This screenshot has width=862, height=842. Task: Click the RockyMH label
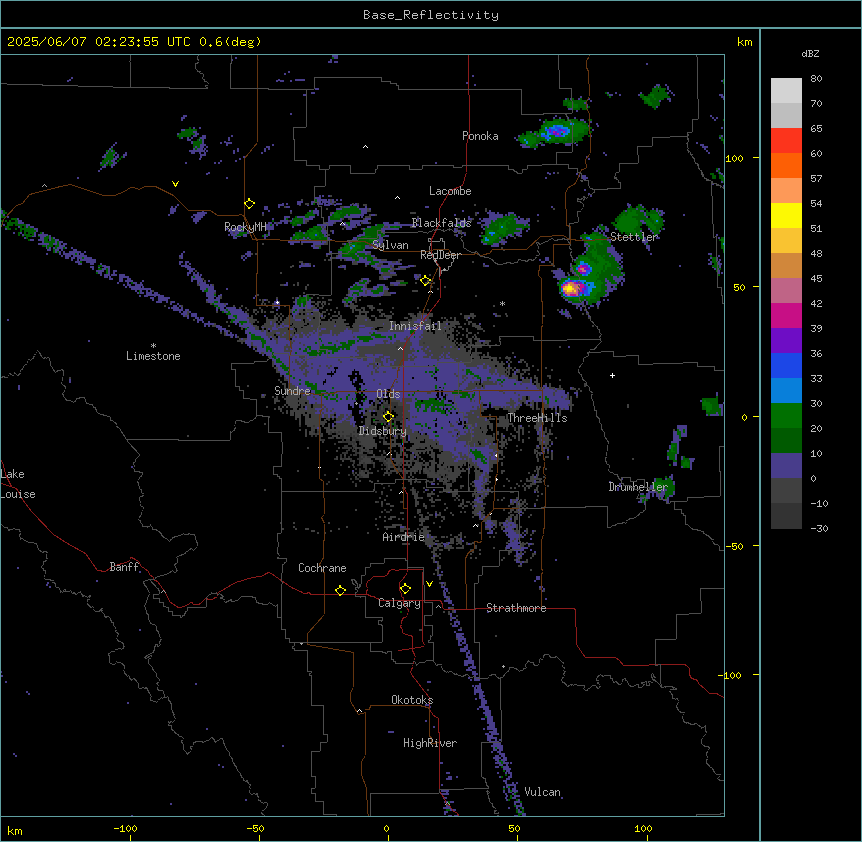click(245, 227)
